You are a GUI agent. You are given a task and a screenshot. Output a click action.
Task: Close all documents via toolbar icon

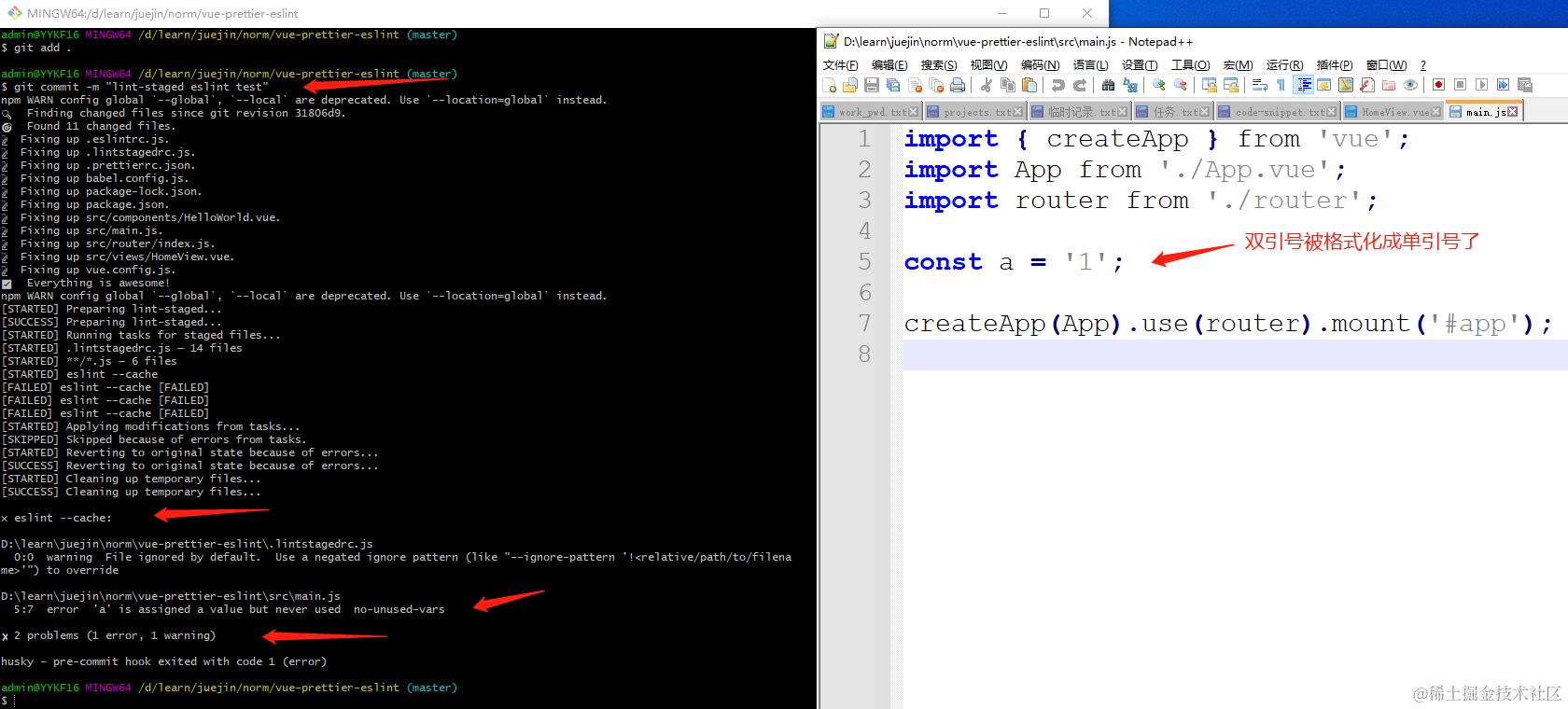click(936, 85)
